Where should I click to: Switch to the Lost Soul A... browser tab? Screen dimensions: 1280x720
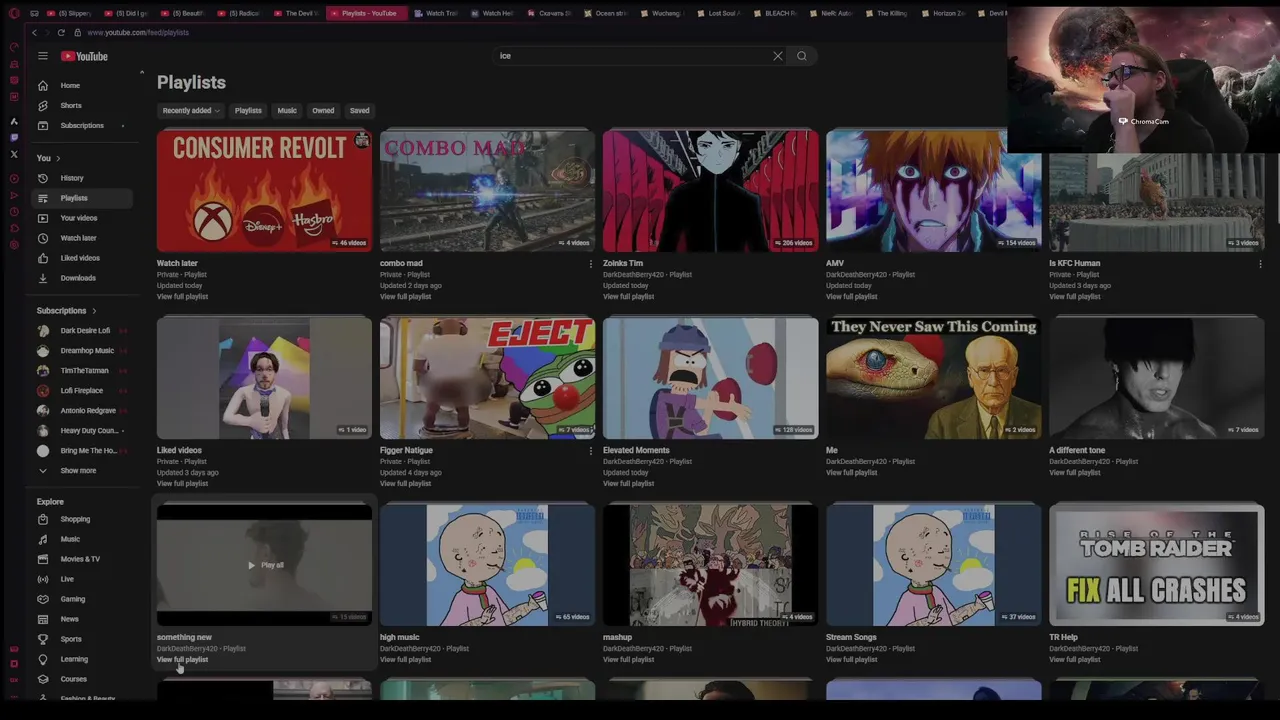719,14
